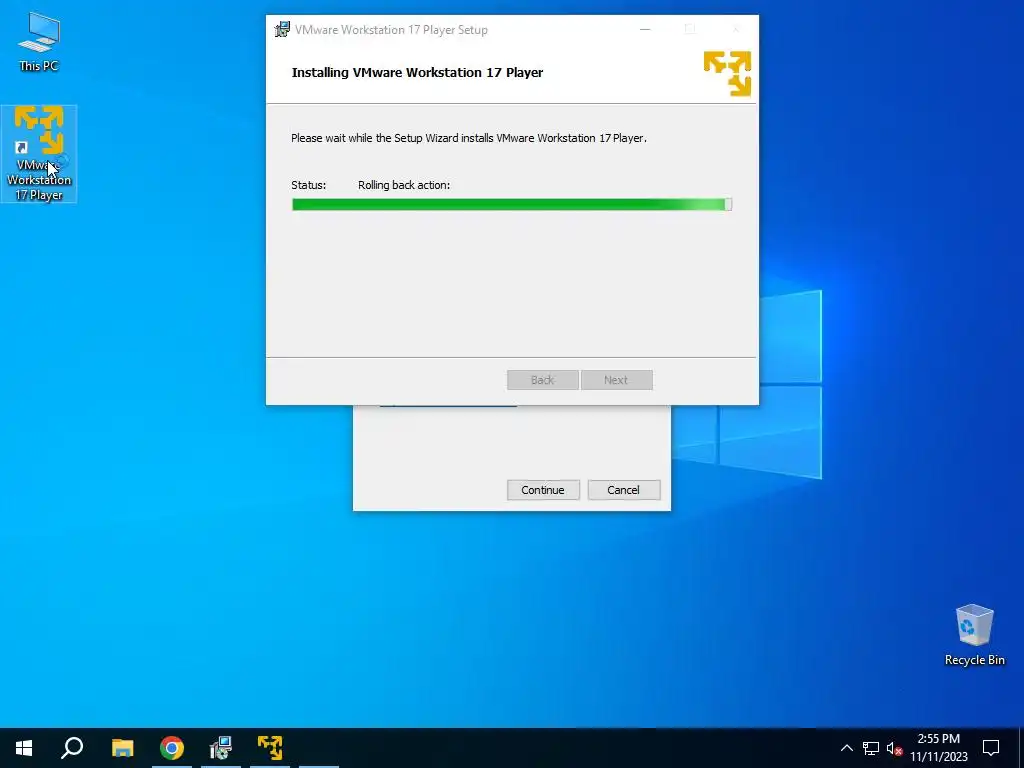Open the network status tray icon
This screenshot has height=768, width=1024.
pyautogui.click(x=871, y=748)
